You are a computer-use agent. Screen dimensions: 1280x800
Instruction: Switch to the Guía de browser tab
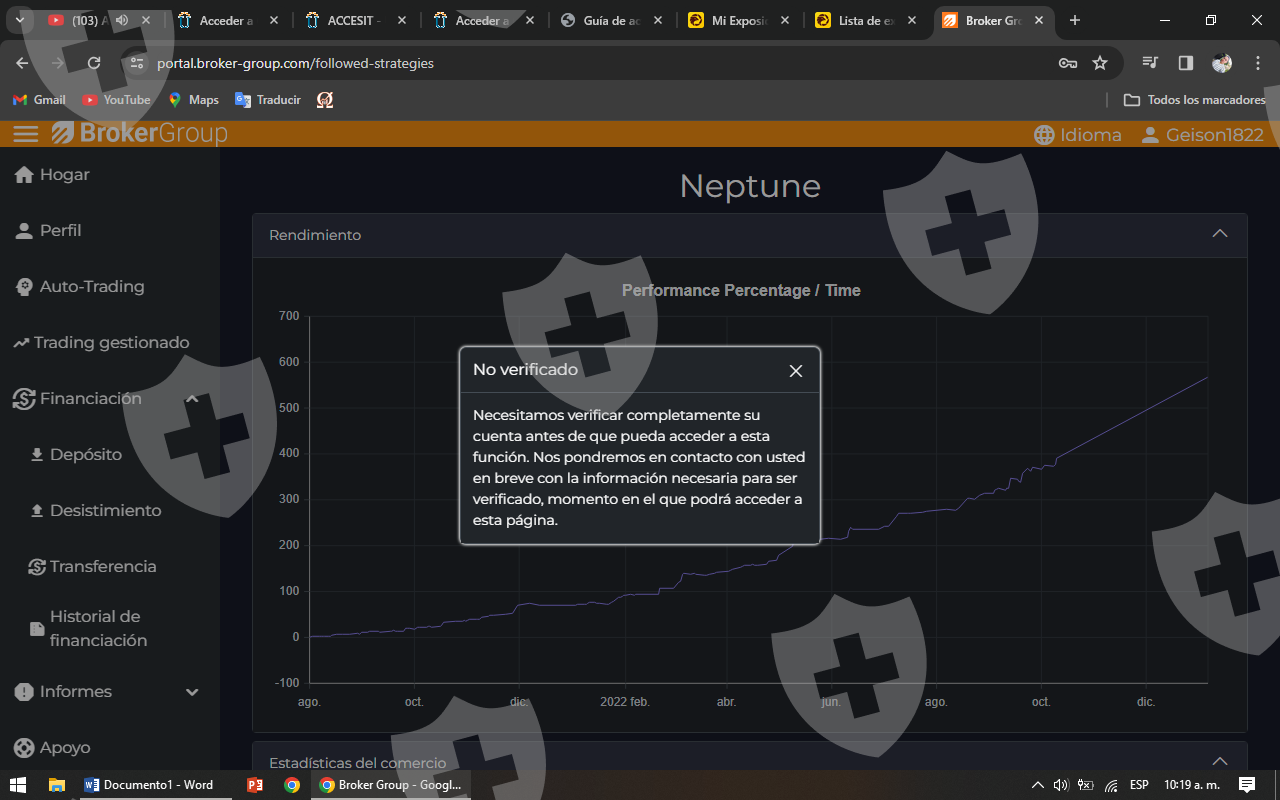pos(610,20)
